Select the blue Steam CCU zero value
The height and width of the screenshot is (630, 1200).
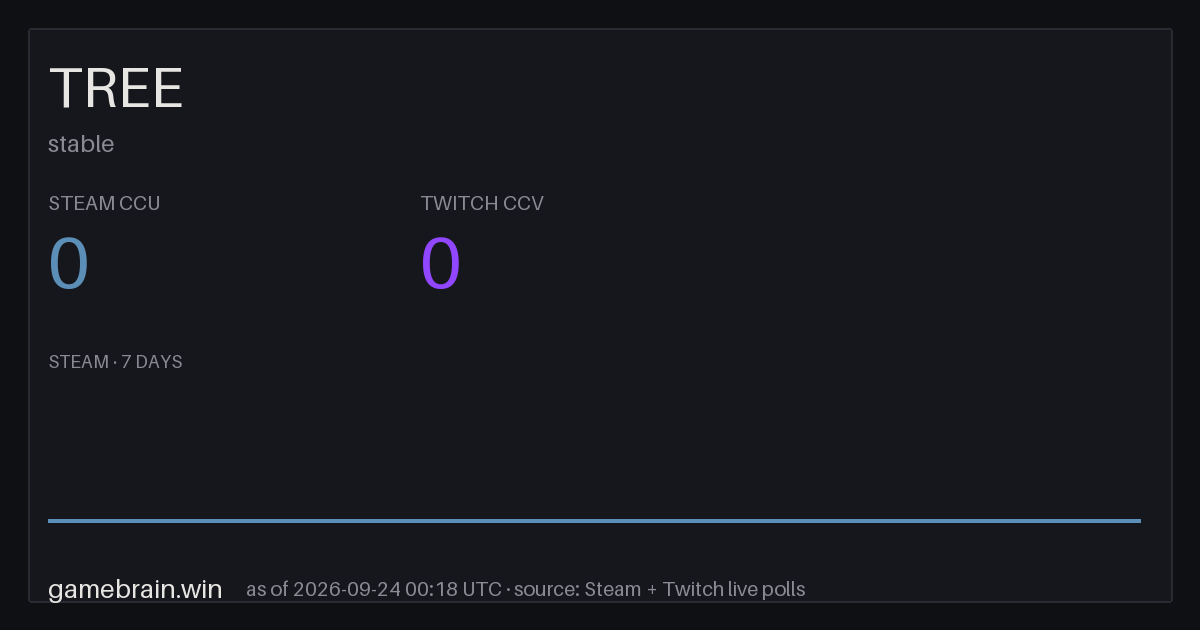(x=69, y=264)
